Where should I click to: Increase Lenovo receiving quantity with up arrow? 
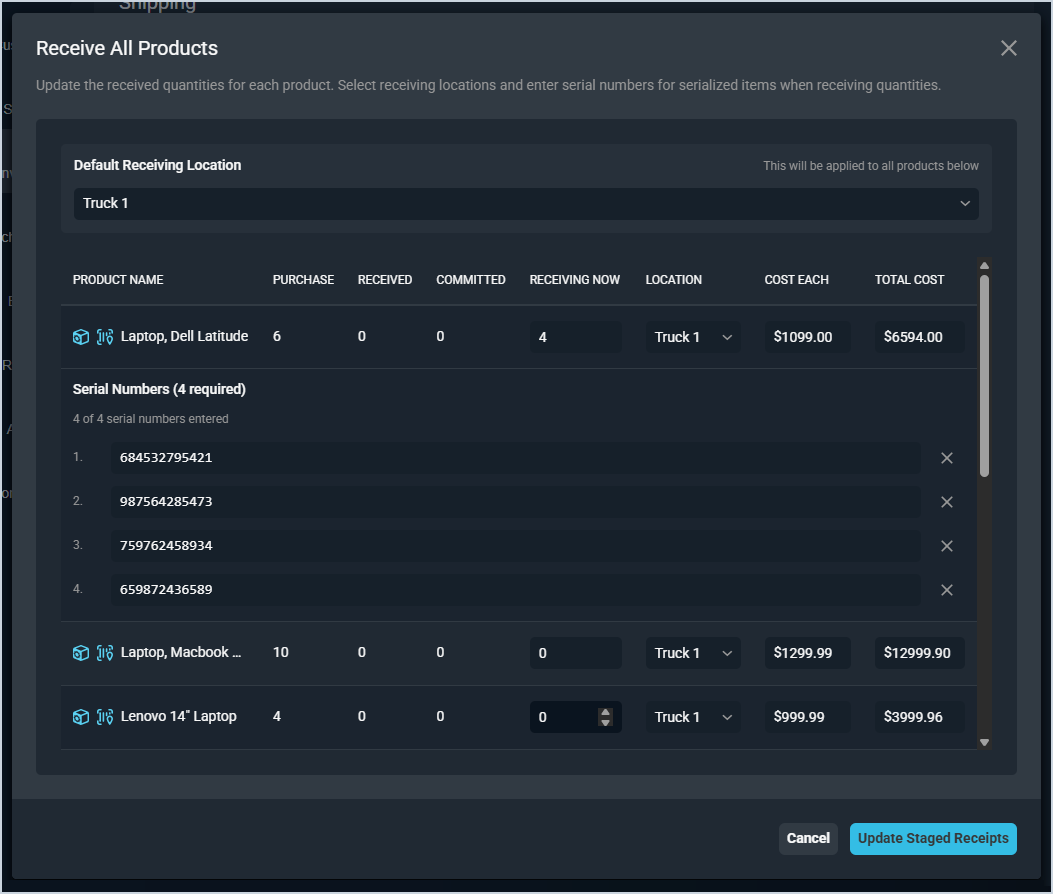(x=605, y=712)
